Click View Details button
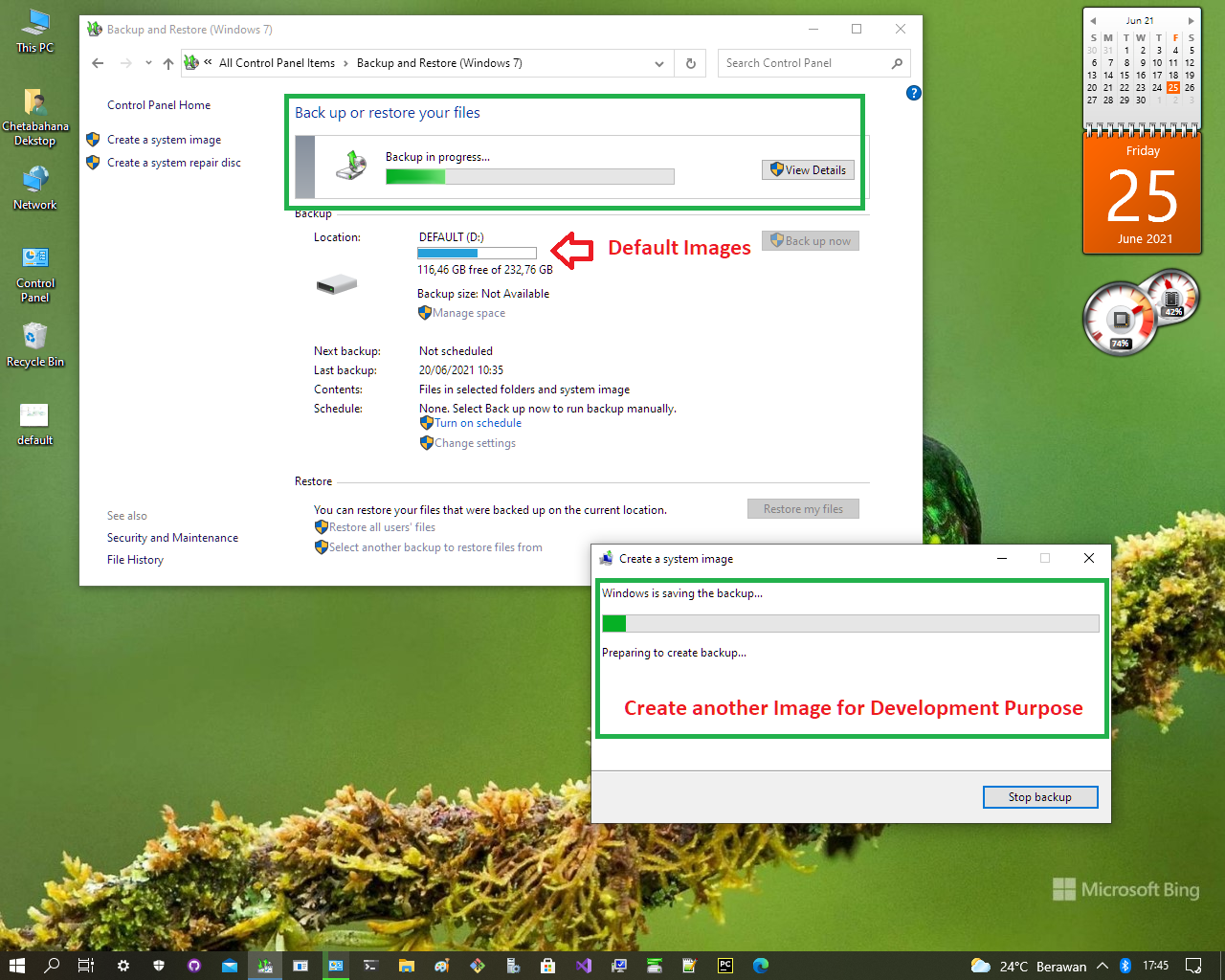1225x980 pixels. [808, 169]
